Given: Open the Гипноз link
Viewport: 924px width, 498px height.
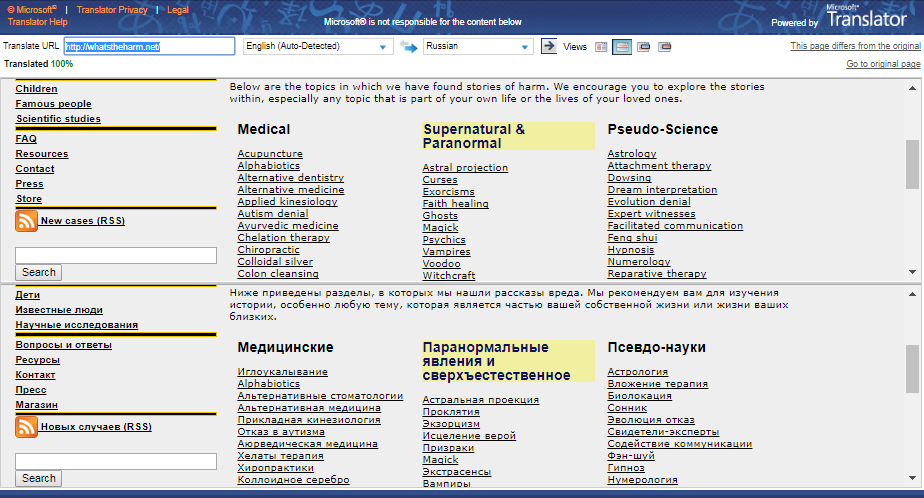Looking at the screenshot, I should pyautogui.click(x=626, y=468).
